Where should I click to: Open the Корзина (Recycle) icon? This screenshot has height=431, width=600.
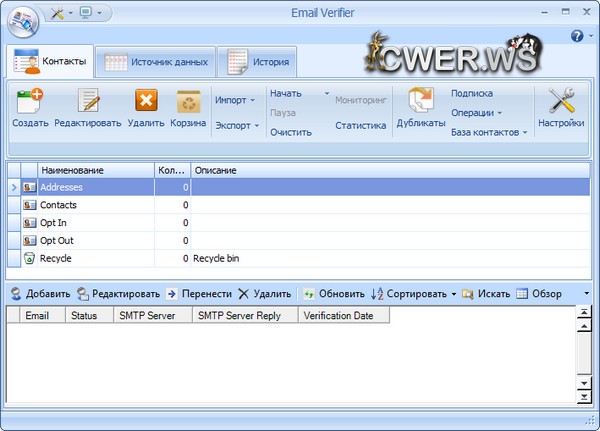(x=188, y=102)
